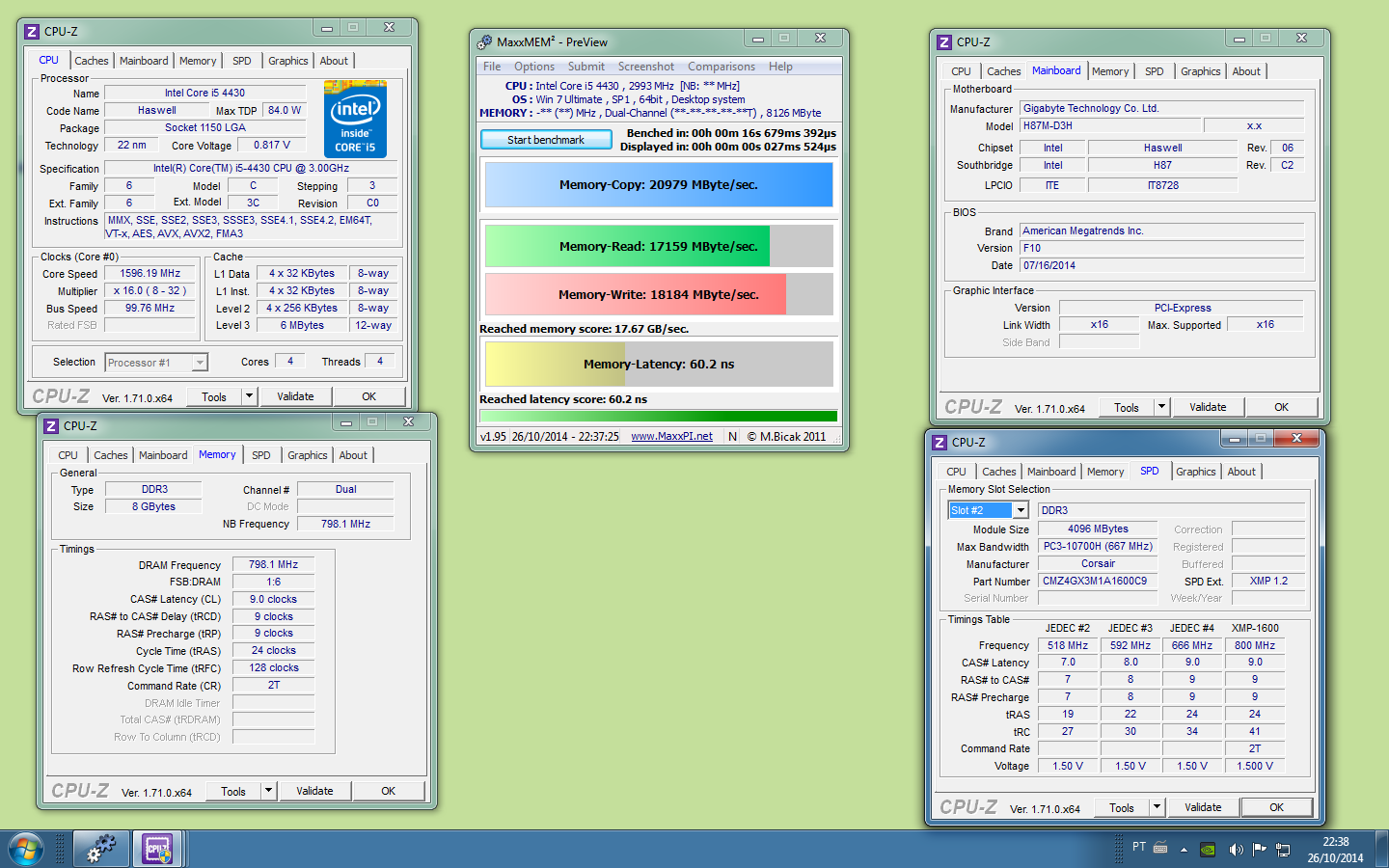Click the gears application icon on the taskbar
This screenshot has width=1389, height=868.
pos(100,850)
